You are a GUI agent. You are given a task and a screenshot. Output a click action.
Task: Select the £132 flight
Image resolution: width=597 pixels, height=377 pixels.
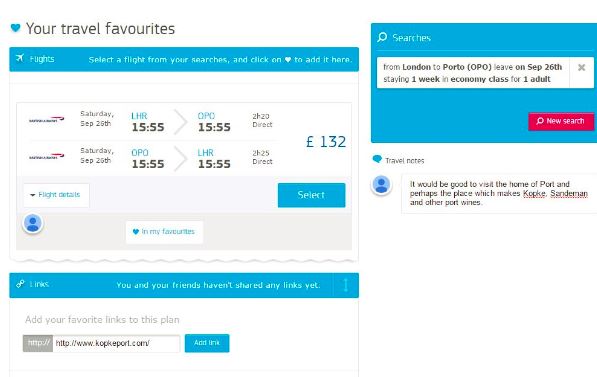(311, 195)
